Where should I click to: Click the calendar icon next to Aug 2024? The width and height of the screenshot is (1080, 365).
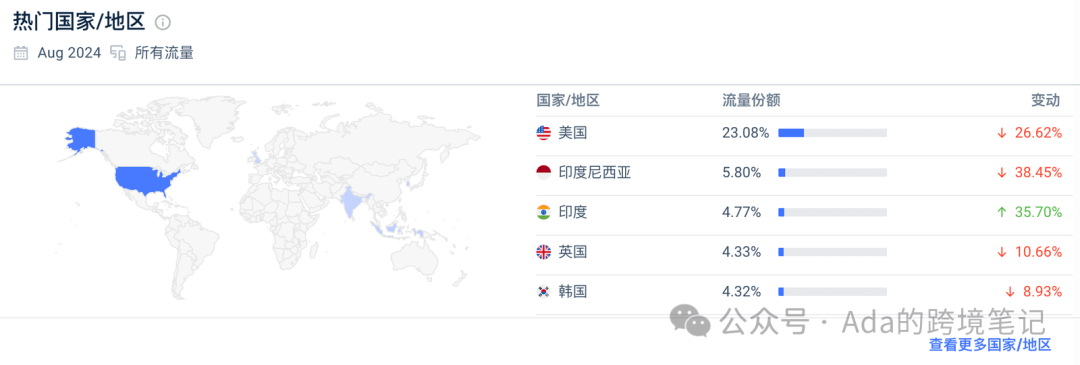[x=21, y=53]
